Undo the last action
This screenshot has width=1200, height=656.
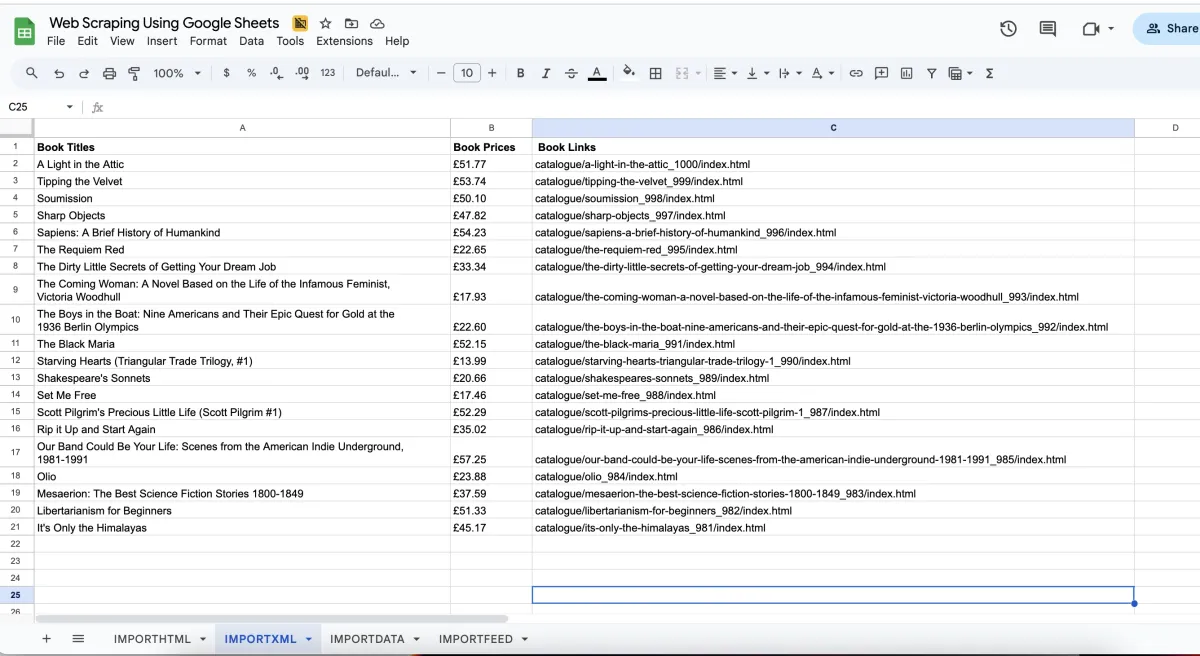click(x=59, y=73)
